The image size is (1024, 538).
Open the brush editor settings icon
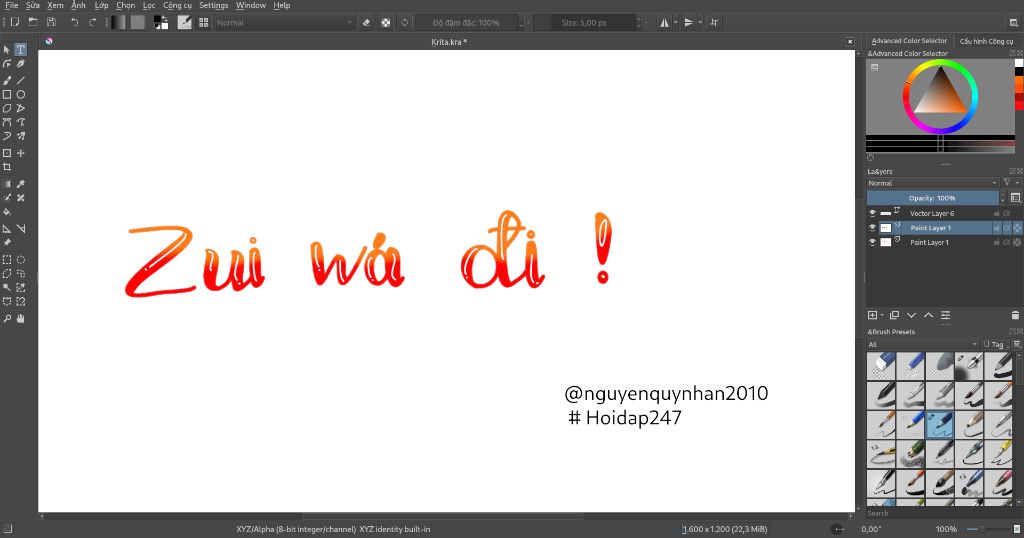click(185, 22)
